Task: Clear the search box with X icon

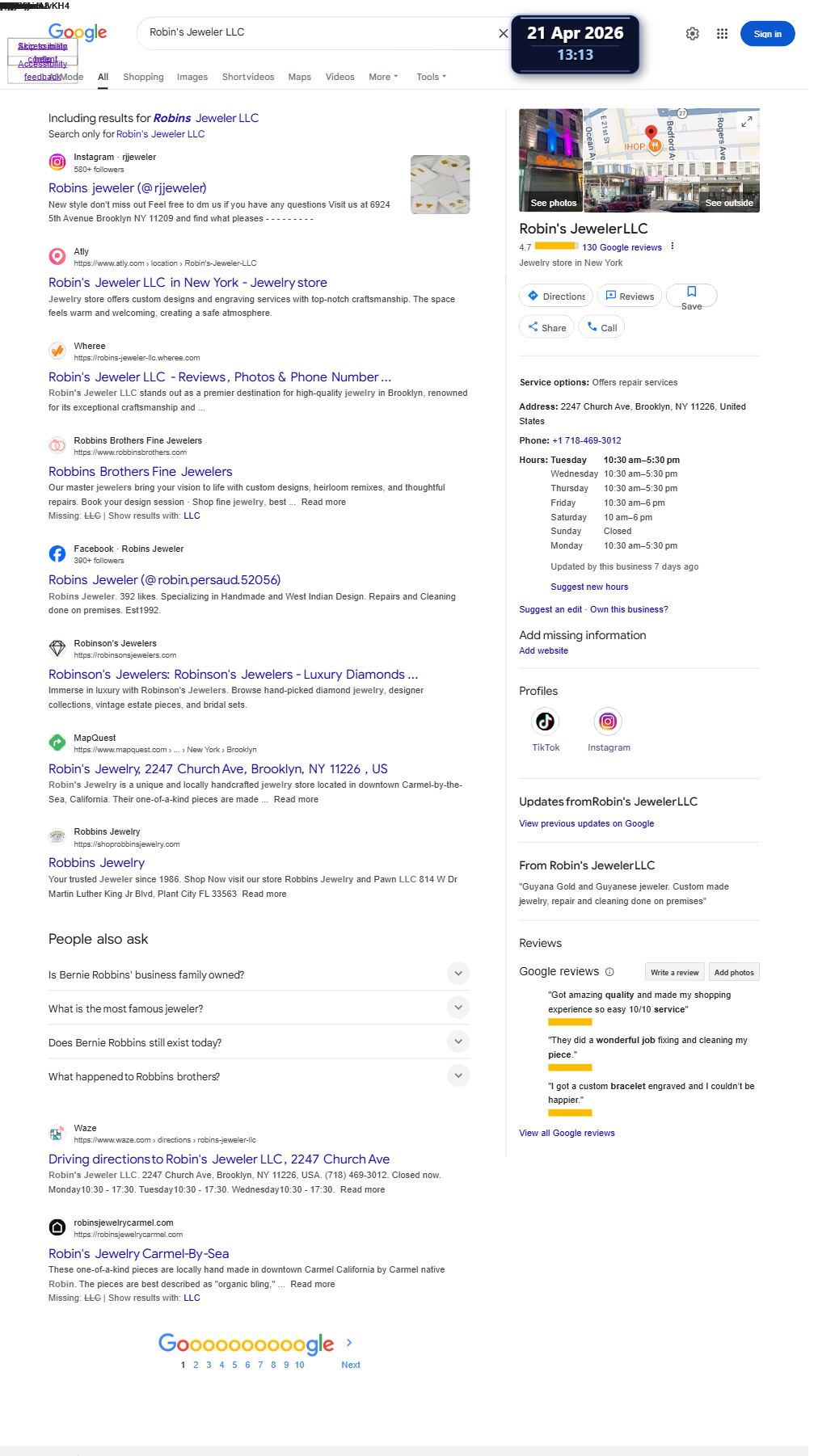Action: click(503, 33)
